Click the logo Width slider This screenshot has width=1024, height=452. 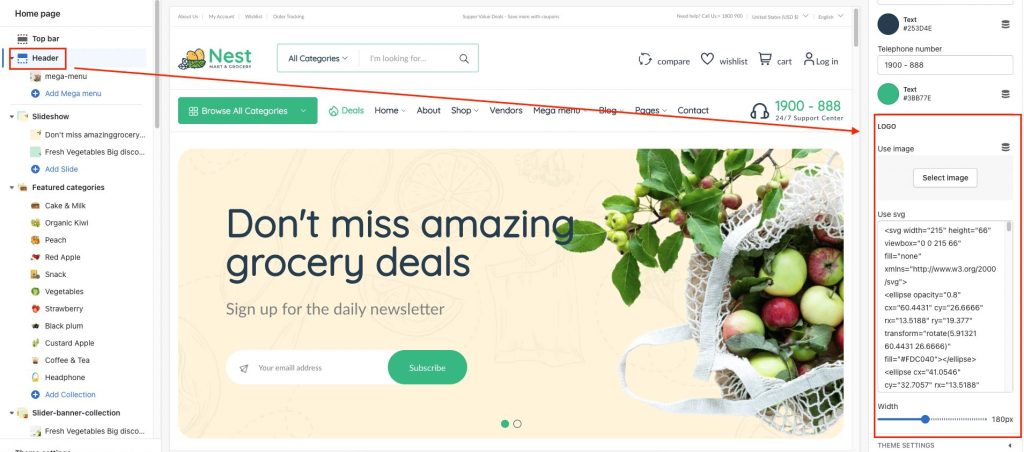coord(932,419)
